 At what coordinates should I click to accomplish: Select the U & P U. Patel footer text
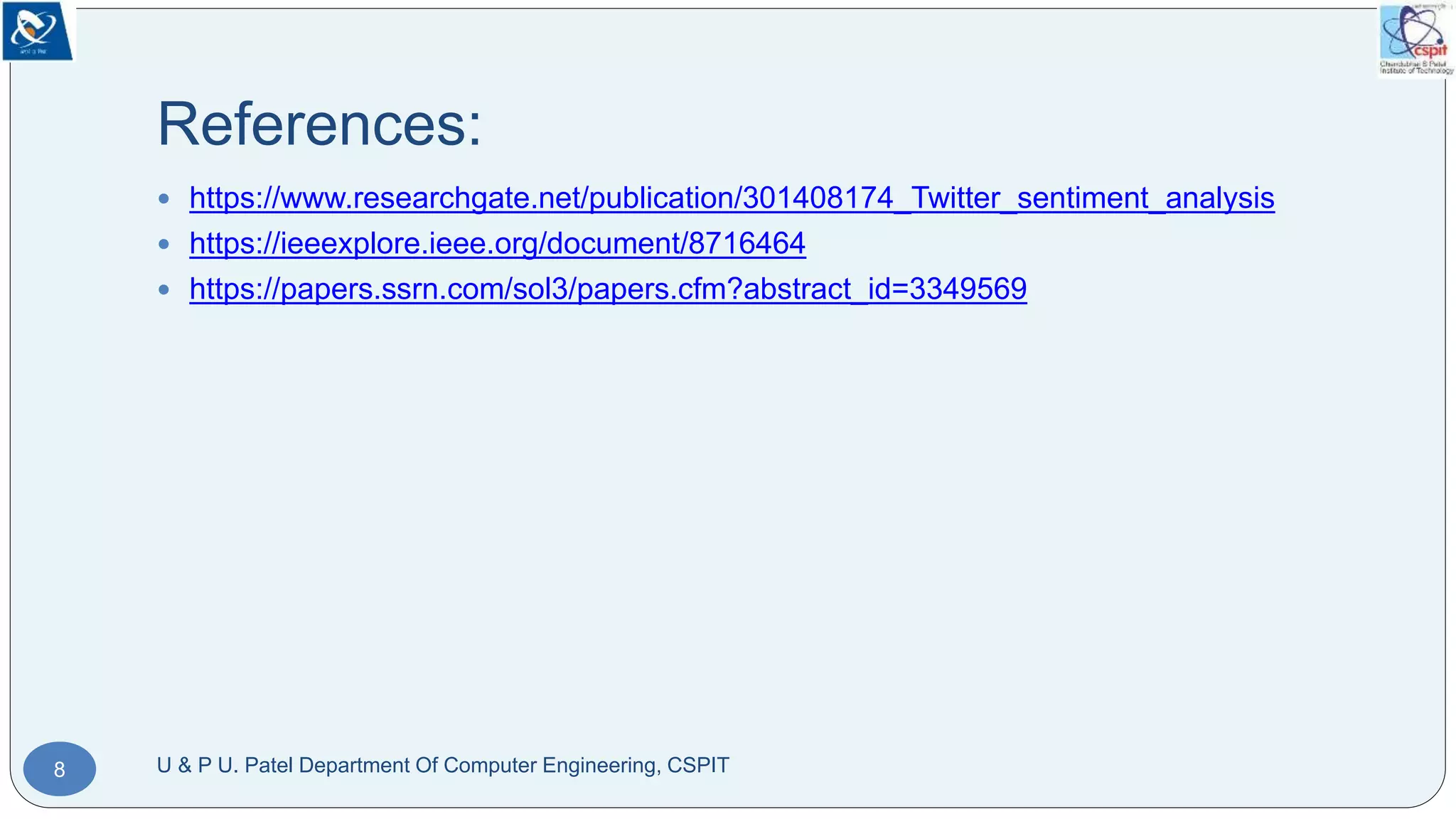tap(443, 765)
